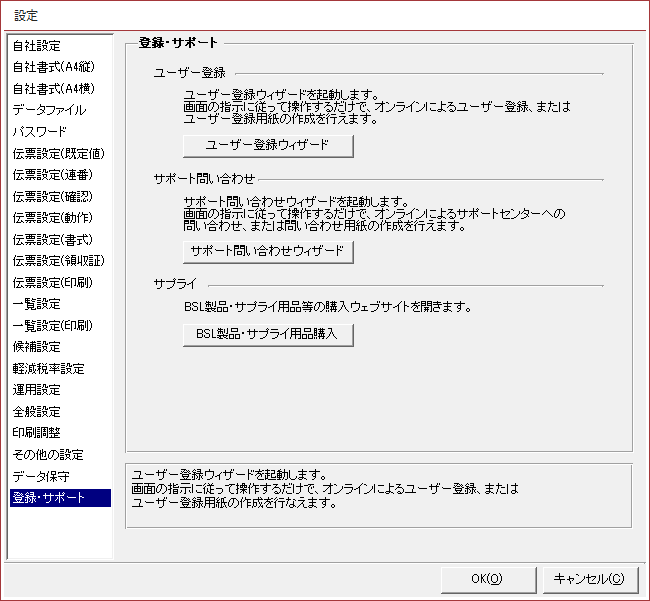This screenshot has height=601, width=650.
Task: Open 伝票設定(書式) settings
Action: pos(60,240)
